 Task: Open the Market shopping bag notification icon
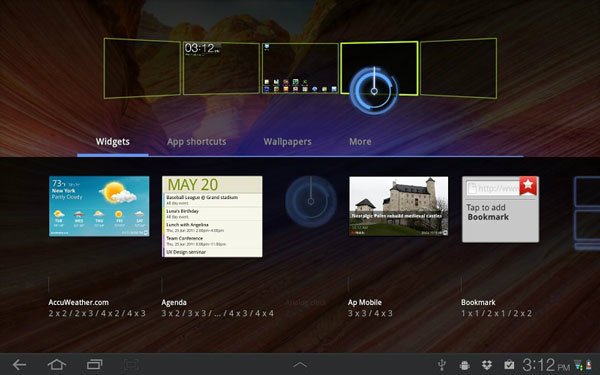(509, 365)
